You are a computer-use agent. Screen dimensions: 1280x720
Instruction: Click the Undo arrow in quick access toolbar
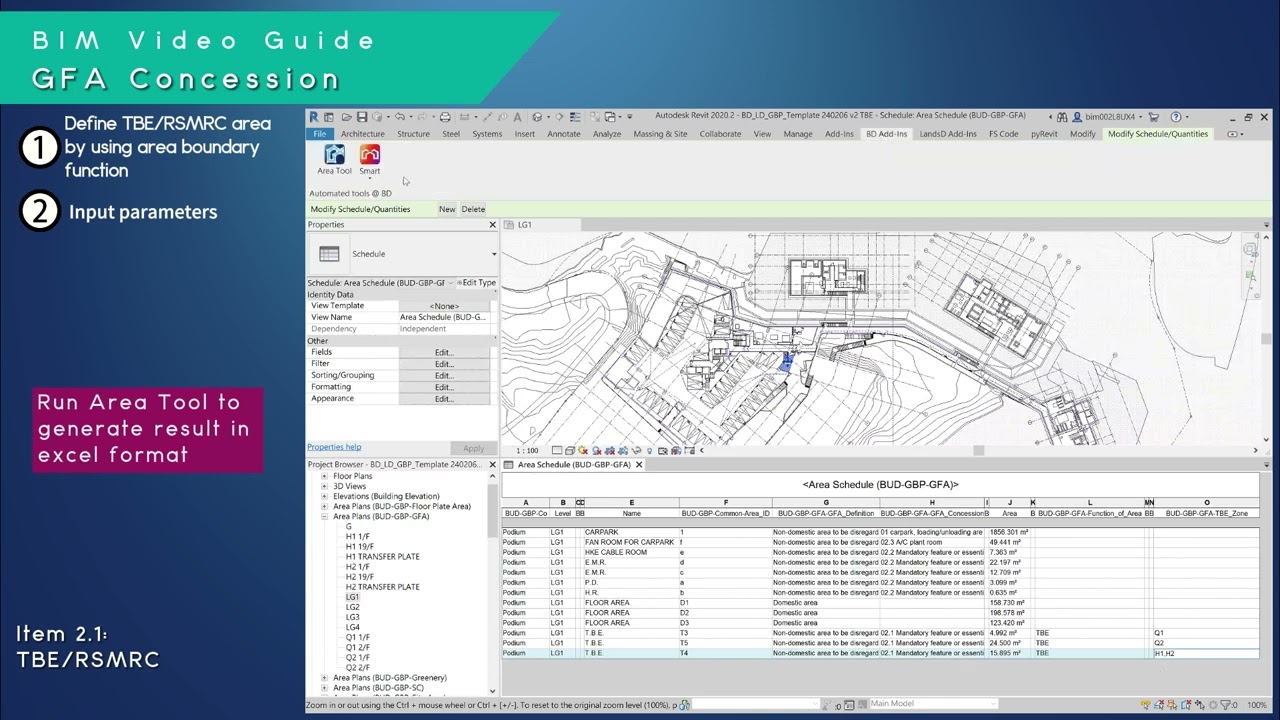pos(399,117)
